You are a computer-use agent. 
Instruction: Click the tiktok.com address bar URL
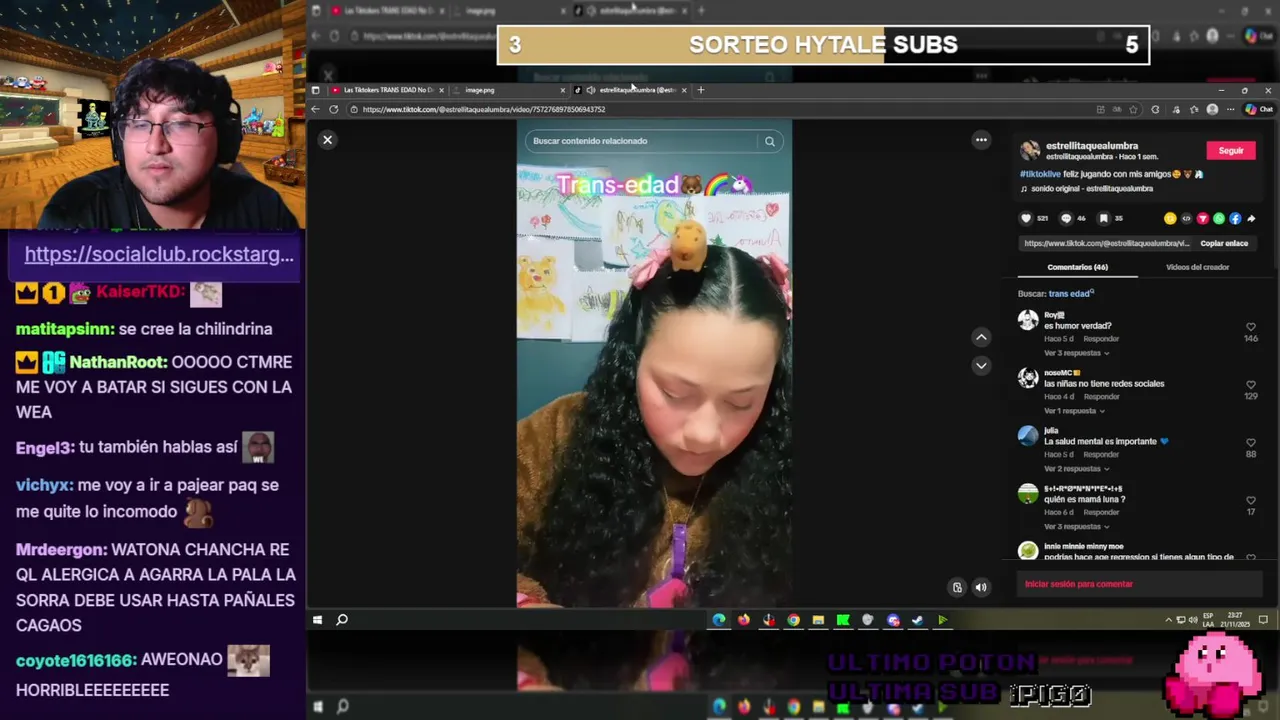[x=484, y=109]
